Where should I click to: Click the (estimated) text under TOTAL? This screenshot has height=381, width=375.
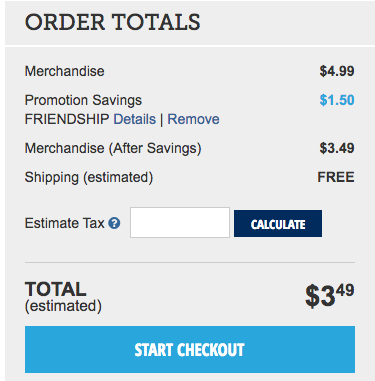pyautogui.click(x=63, y=306)
